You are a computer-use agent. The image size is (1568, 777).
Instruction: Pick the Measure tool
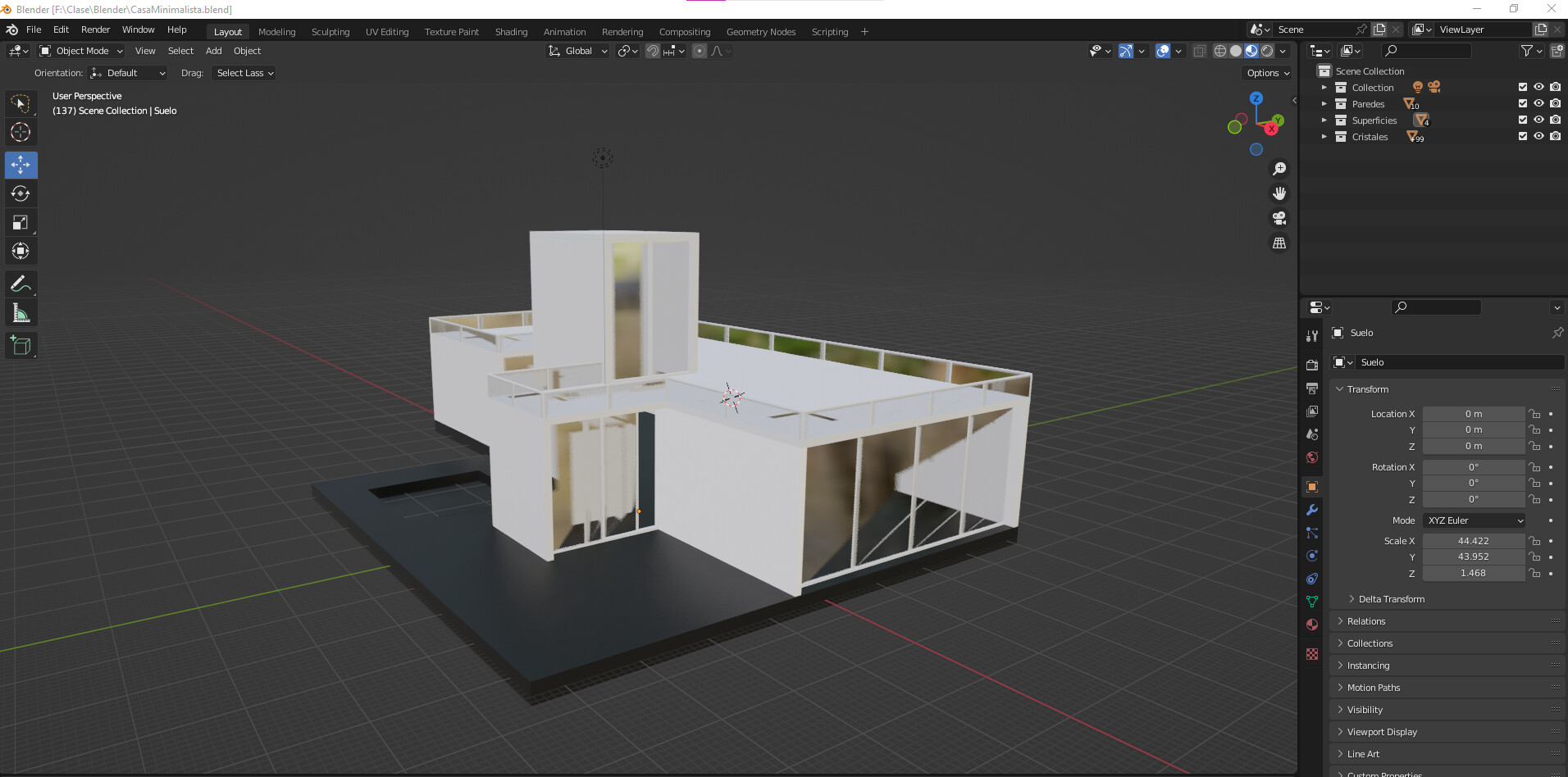[21, 313]
